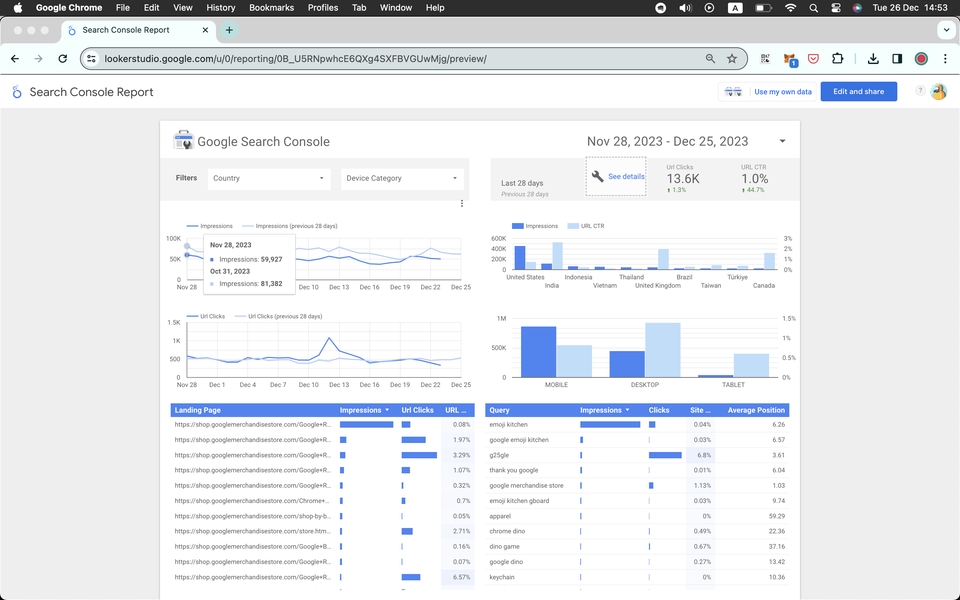Open the Pocket extension icon
Image resolution: width=960 pixels, height=600 pixels.
coord(813,59)
